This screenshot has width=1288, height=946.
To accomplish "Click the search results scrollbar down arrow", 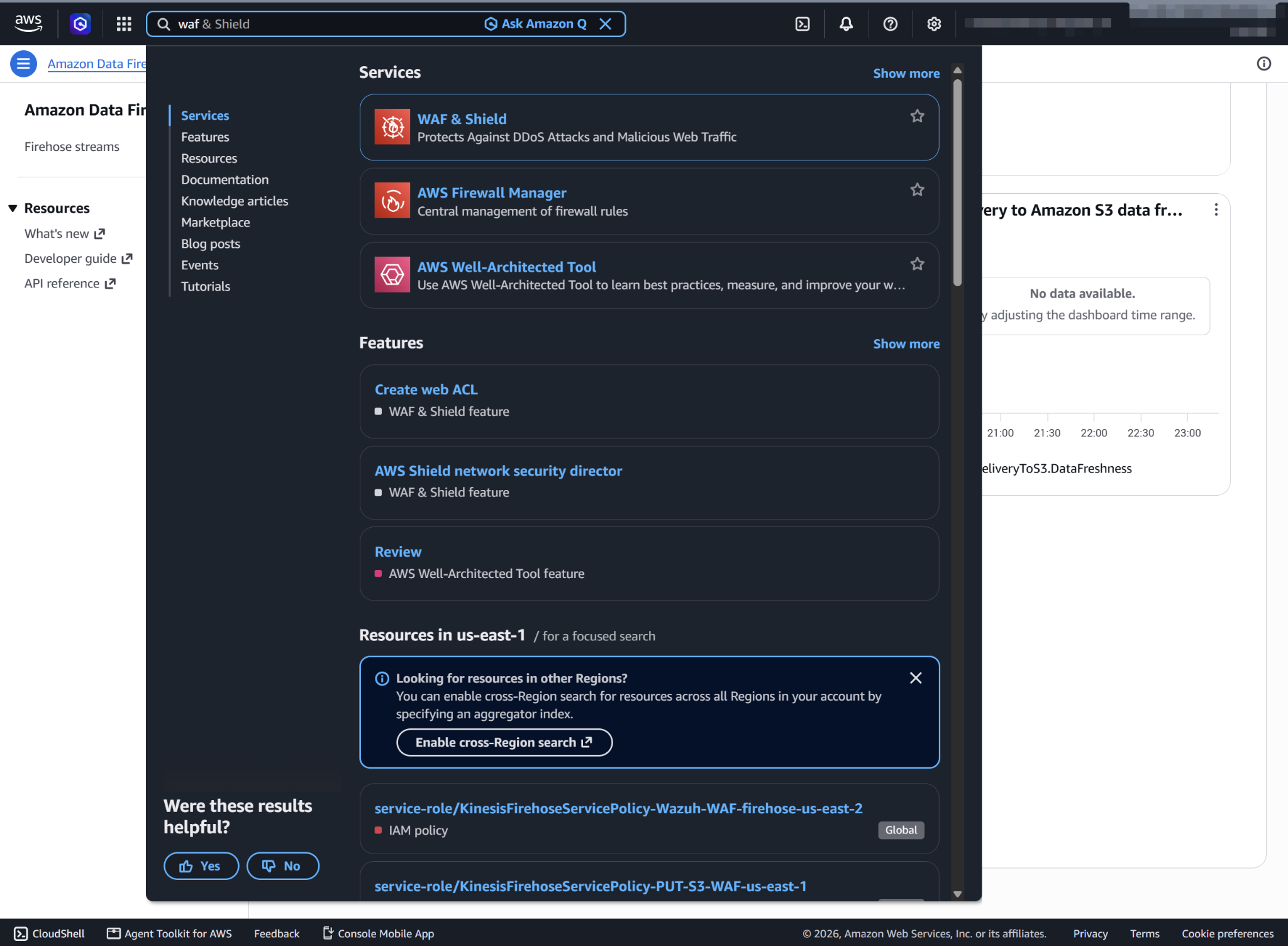I will coord(957,894).
